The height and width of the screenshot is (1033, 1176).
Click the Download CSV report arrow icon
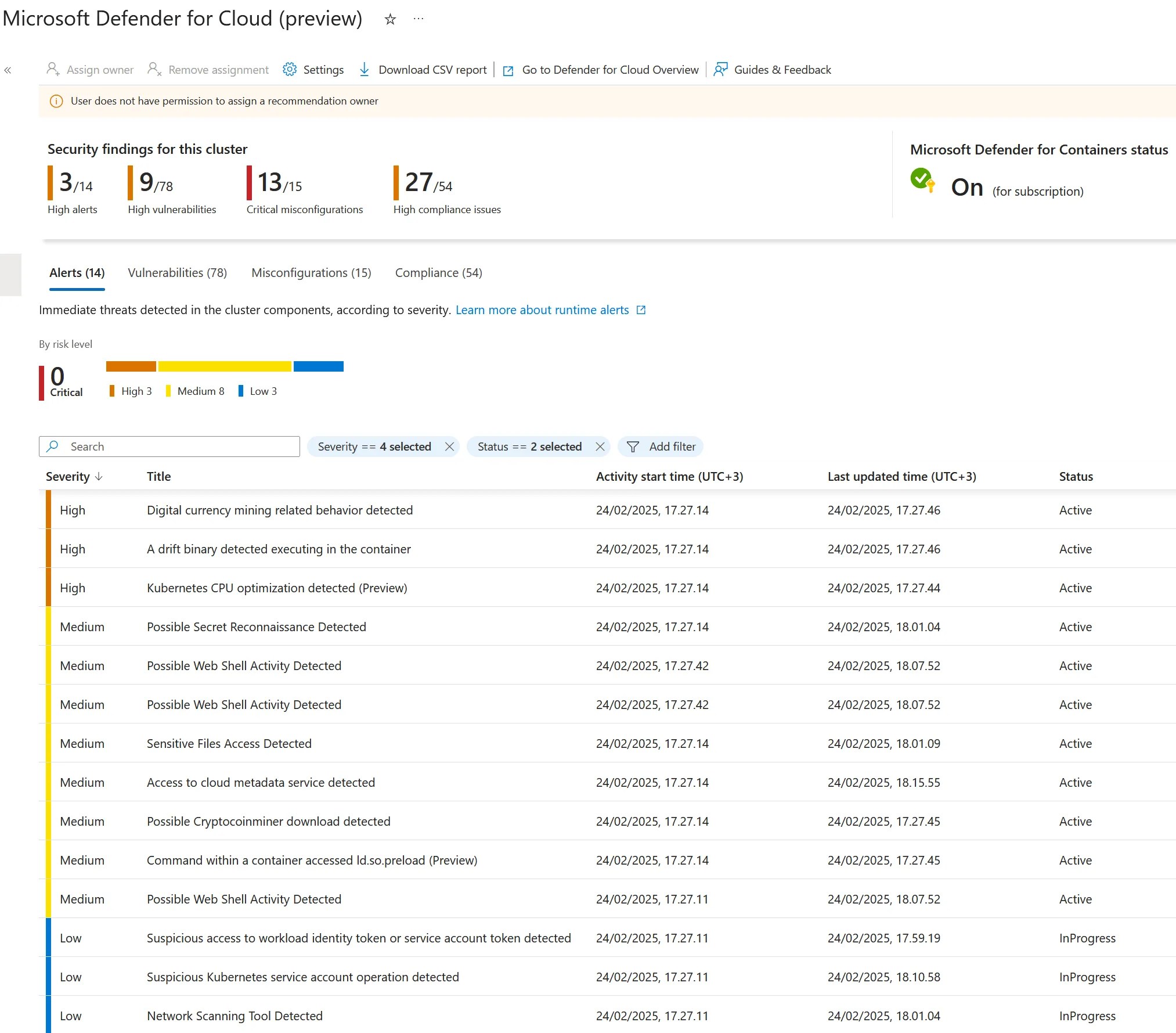[364, 70]
